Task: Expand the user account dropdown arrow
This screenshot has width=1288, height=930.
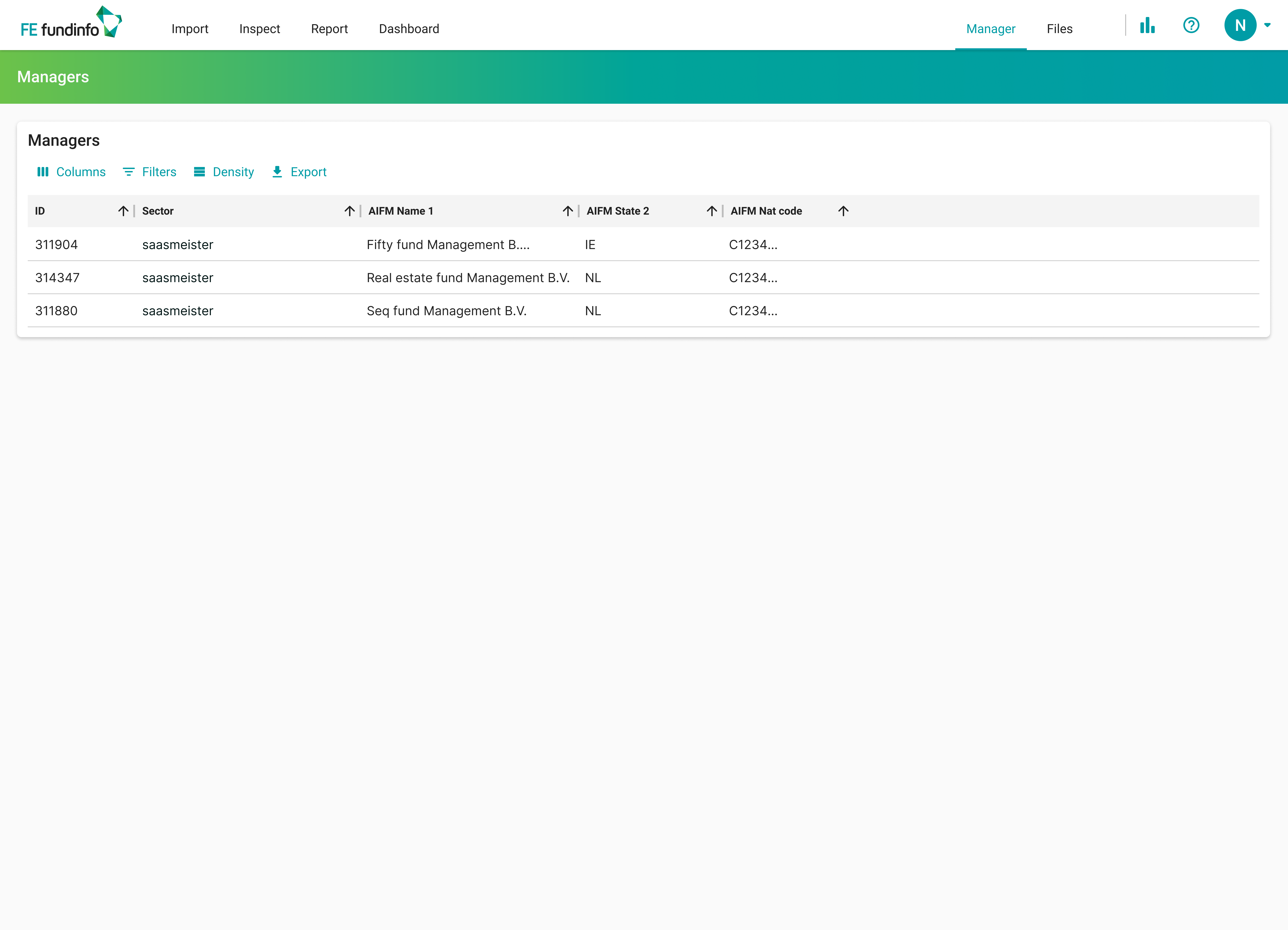Action: pos(1267,25)
